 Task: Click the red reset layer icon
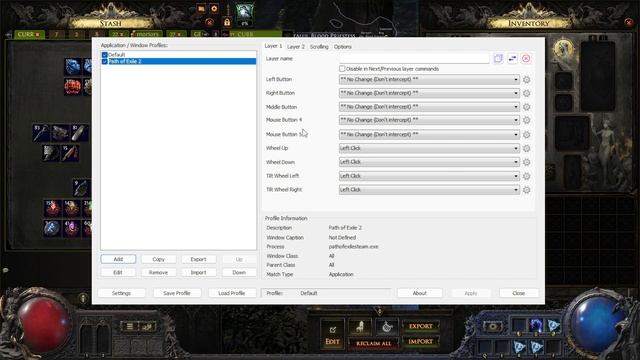(x=526, y=59)
